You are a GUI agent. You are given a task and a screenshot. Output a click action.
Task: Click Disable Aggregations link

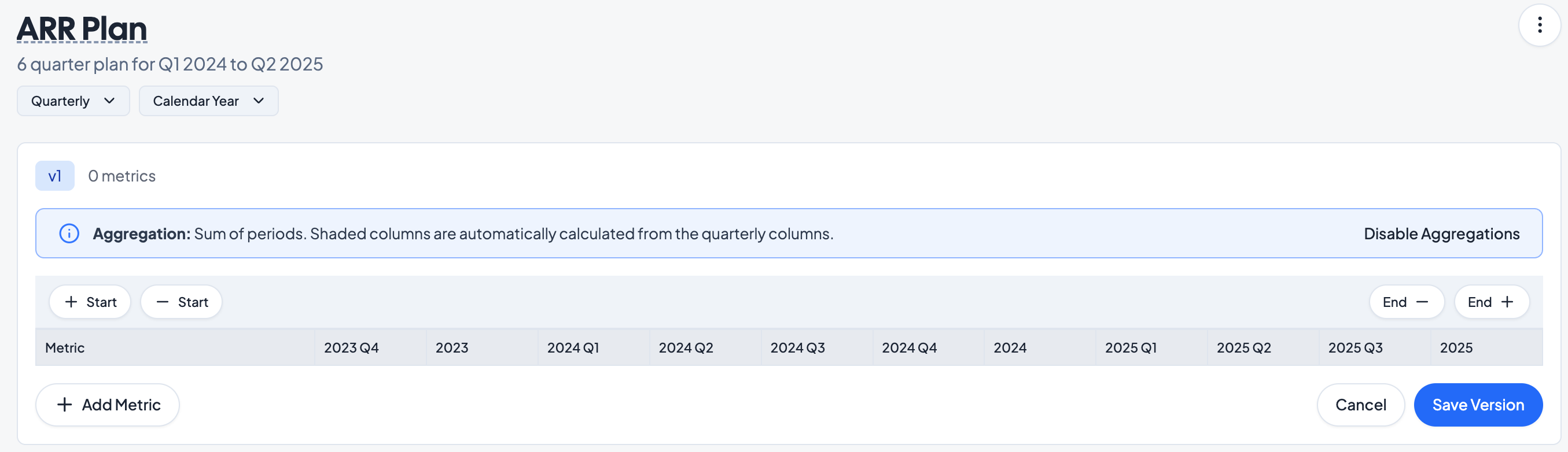tap(1441, 234)
